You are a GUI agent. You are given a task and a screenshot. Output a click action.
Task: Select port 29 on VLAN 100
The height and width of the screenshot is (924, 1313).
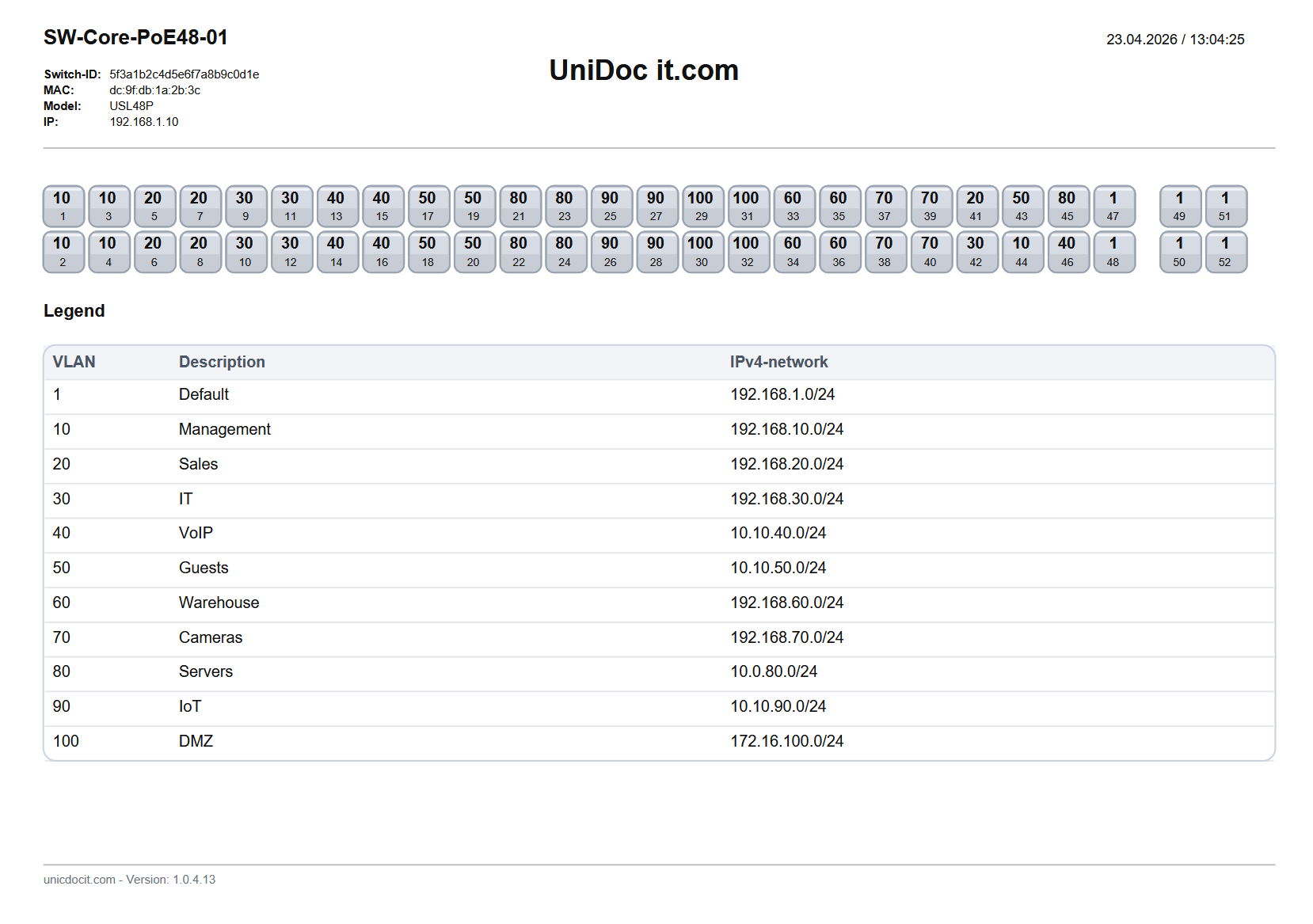pos(702,206)
